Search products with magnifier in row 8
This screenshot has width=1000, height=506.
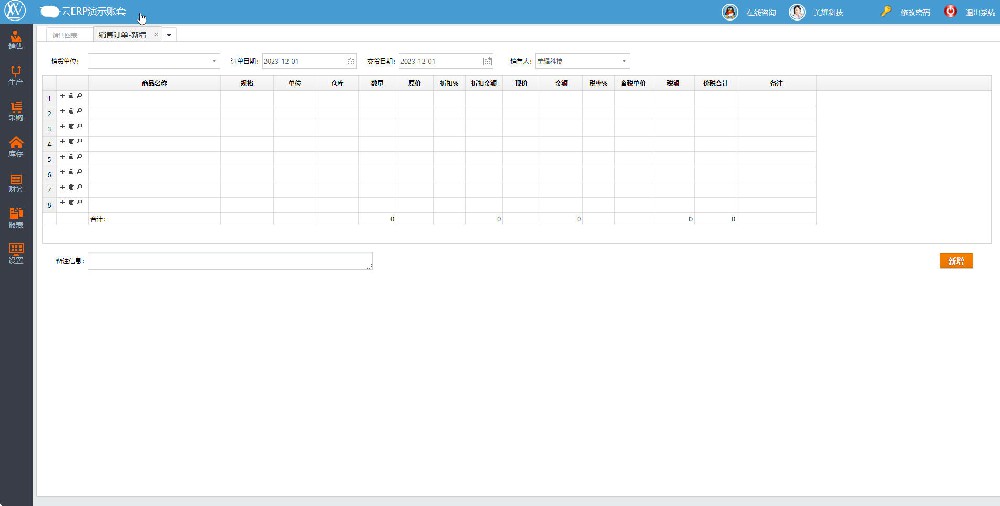pyautogui.click(x=80, y=203)
